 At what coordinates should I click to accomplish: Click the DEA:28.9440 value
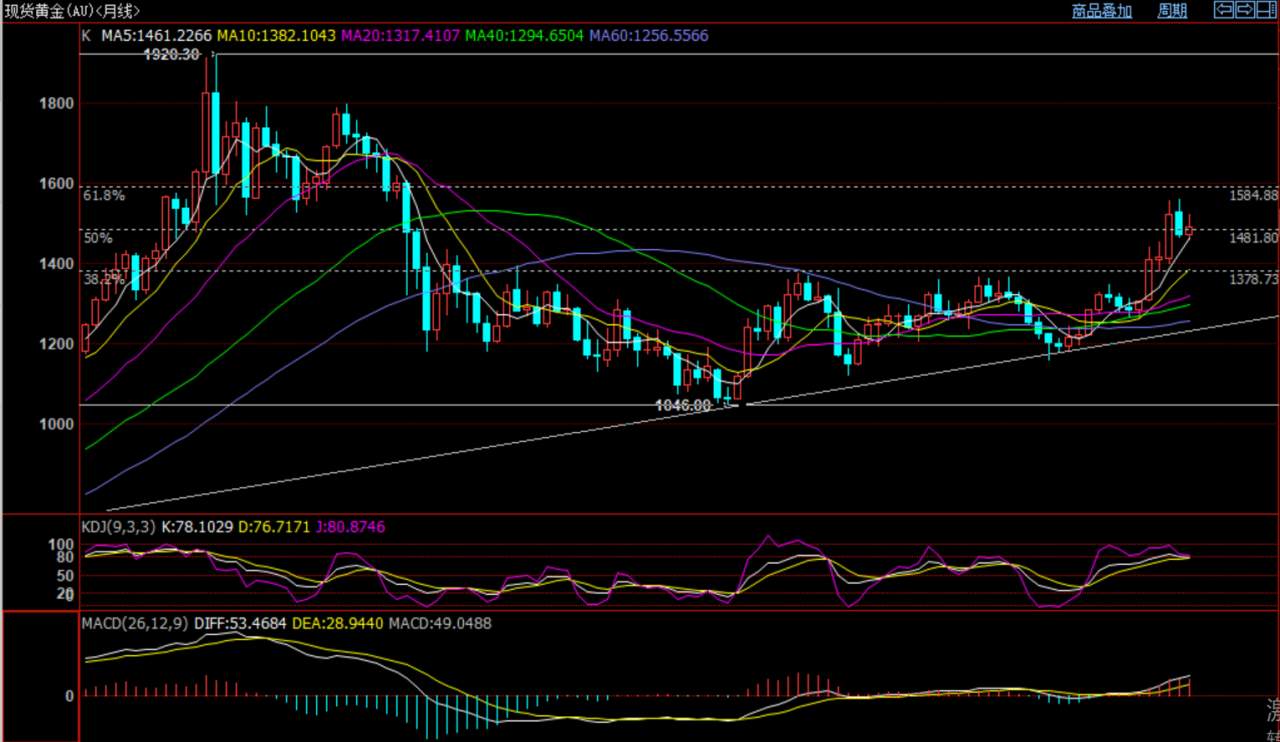click(x=337, y=623)
